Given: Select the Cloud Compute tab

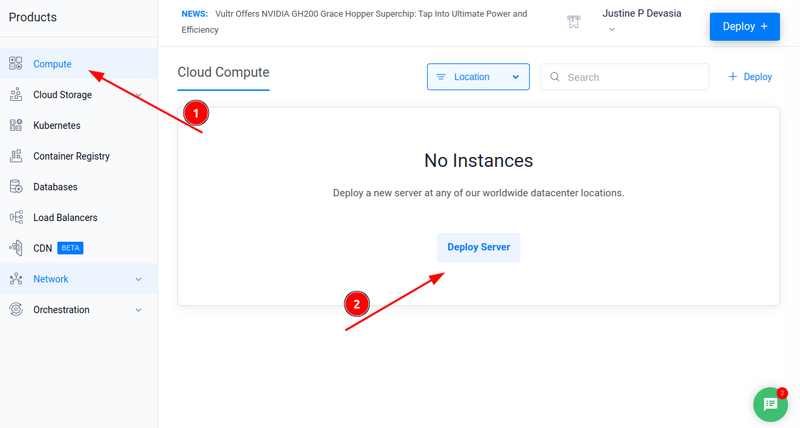Looking at the screenshot, I should click(x=223, y=73).
